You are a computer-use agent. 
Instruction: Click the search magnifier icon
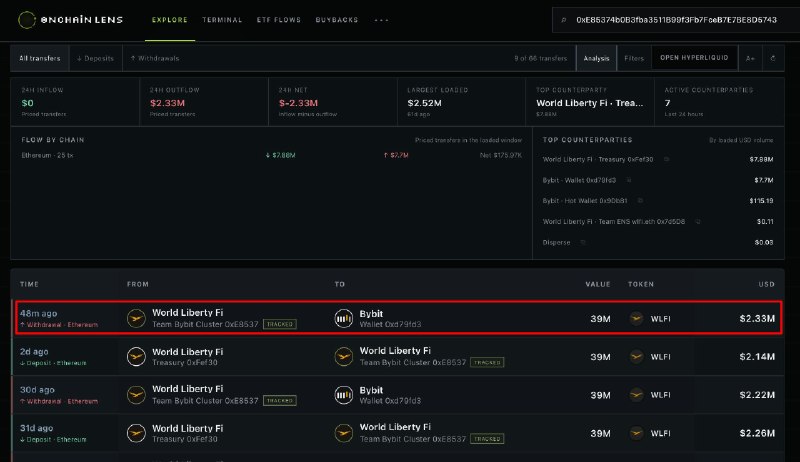(x=564, y=20)
